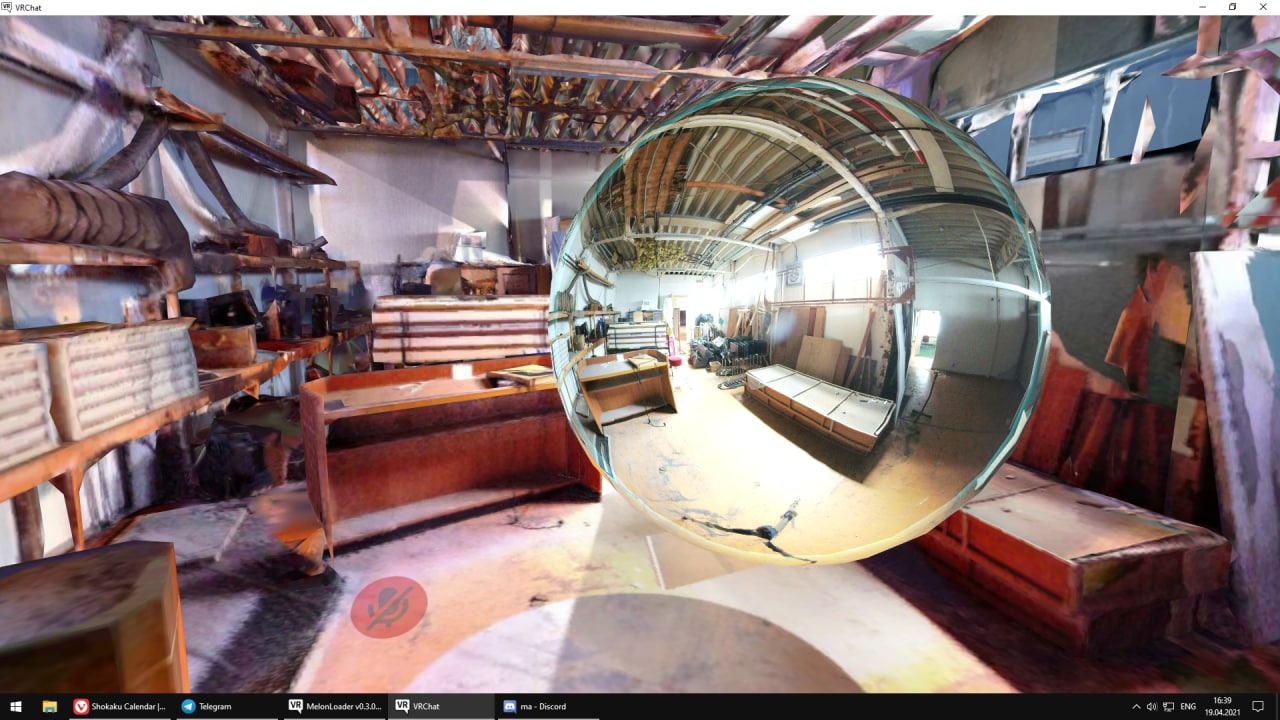
Task: Open the Windows Start menu
Action: 16,706
